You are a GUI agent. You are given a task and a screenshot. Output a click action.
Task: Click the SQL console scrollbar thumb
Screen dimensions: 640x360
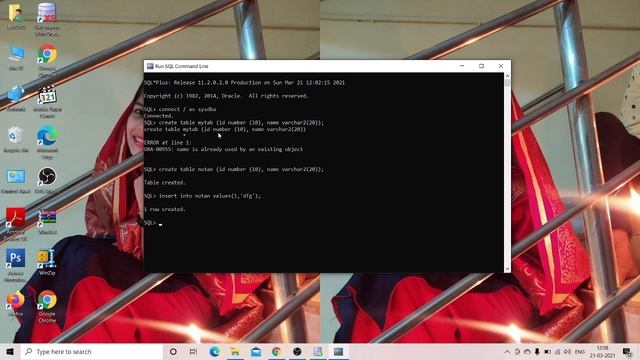507,83
